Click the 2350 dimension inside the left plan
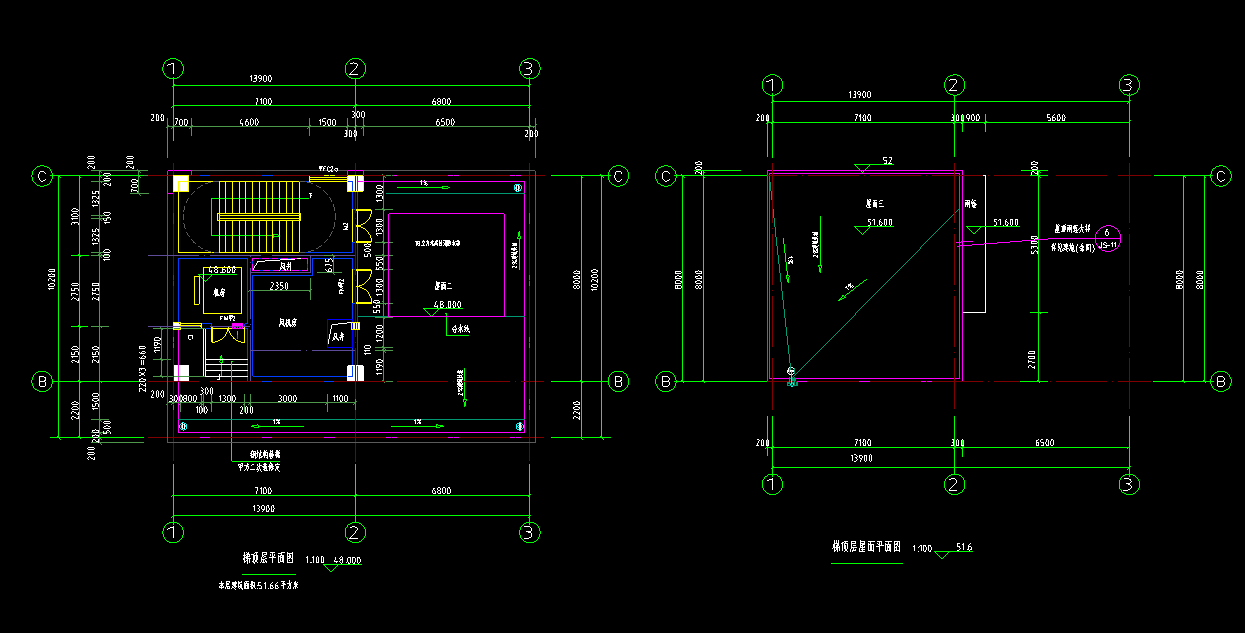Screen dimensions: 1245x633 pyautogui.click(x=279, y=286)
